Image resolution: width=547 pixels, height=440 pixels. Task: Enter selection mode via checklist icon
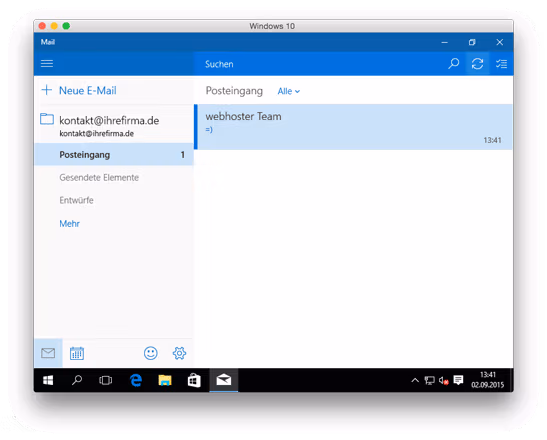coord(501,64)
